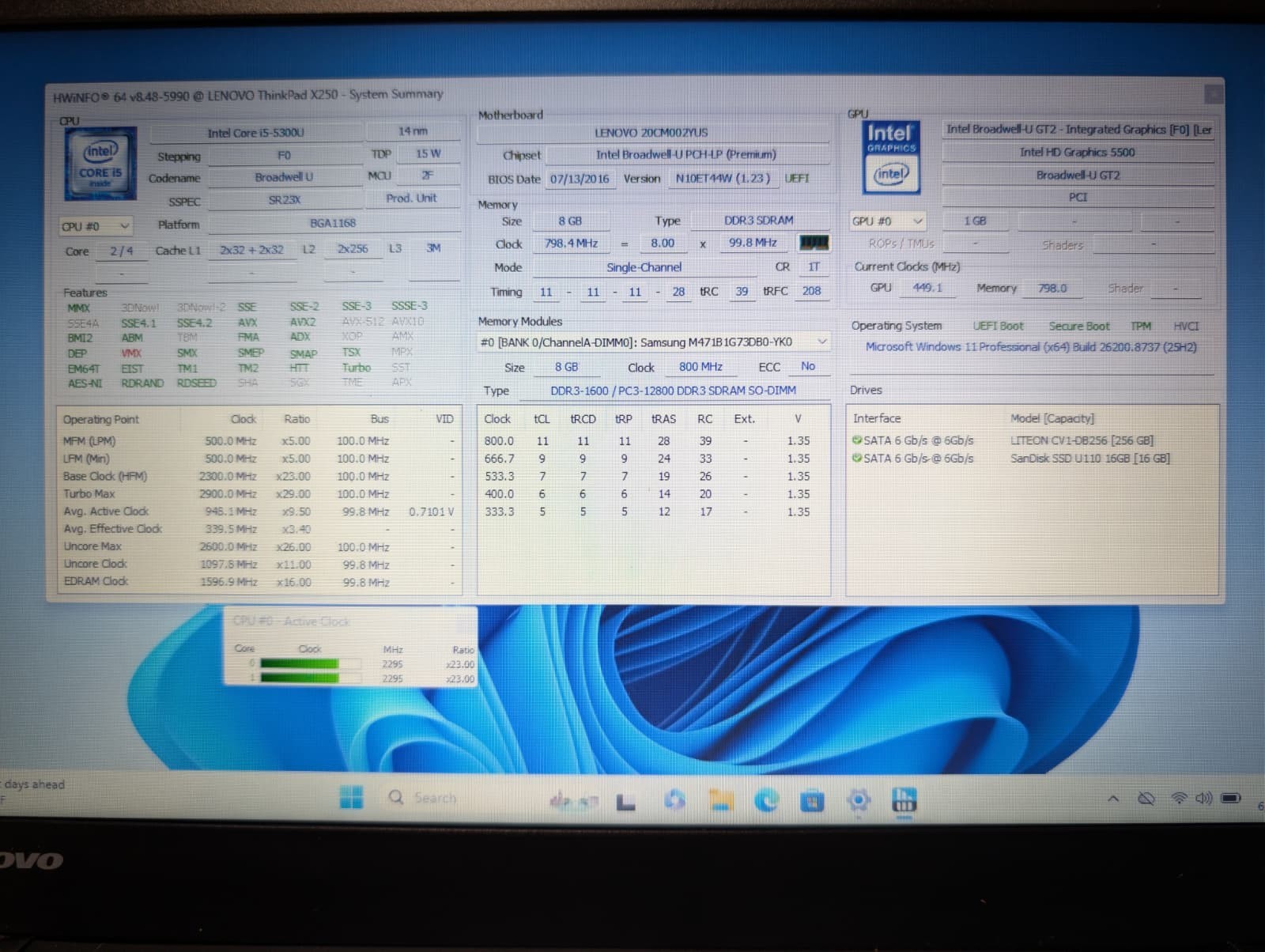
Task: Open Copilot from the taskbar
Action: pos(674,799)
